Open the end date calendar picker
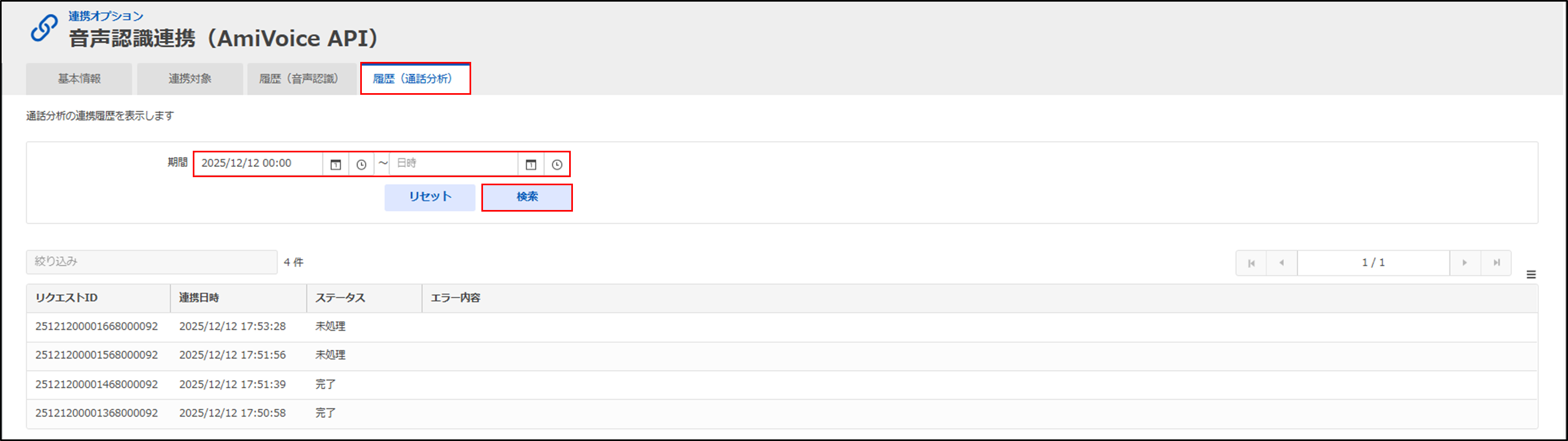1568x441 pixels. pos(531,164)
